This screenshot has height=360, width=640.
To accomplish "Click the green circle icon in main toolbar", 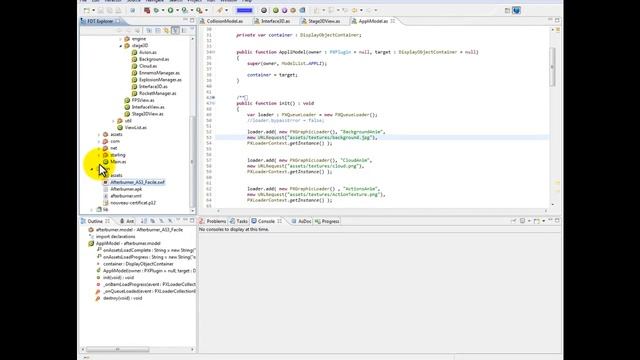I will [276, 10].
